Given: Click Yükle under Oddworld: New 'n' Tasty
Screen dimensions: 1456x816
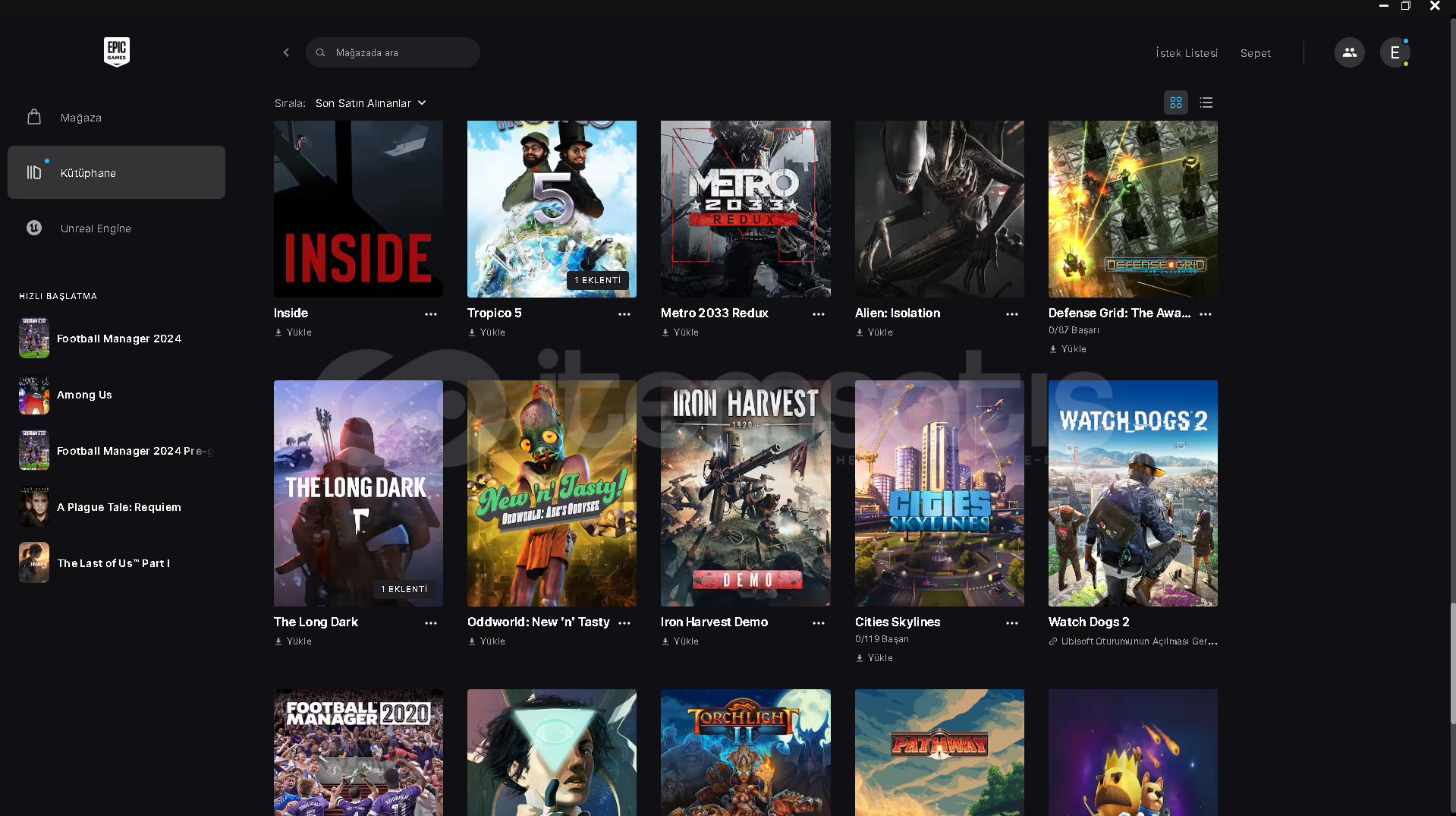Looking at the screenshot, I should point(486,641).
